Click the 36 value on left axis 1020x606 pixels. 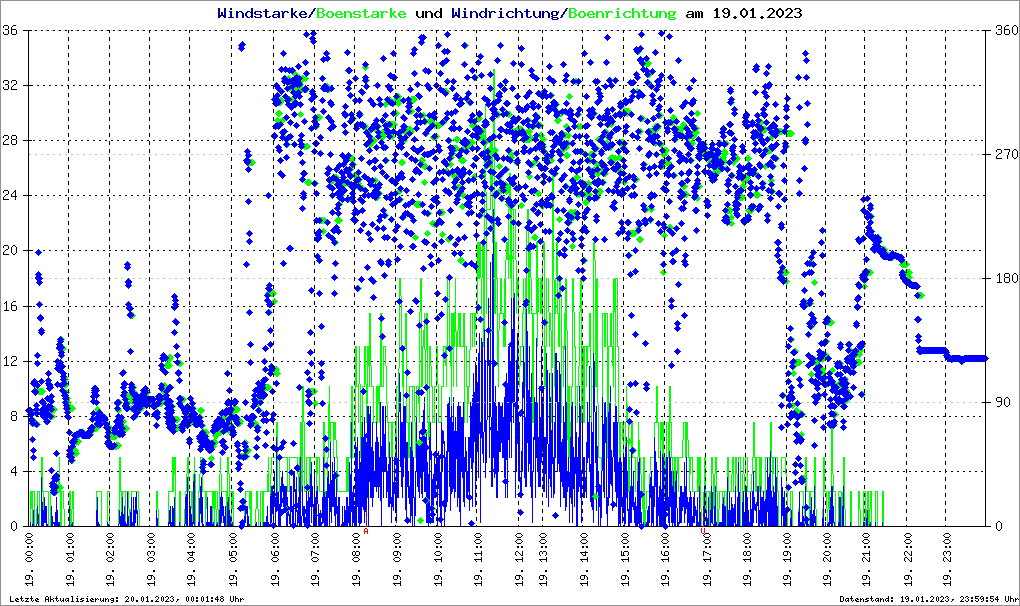pos(12,30)
